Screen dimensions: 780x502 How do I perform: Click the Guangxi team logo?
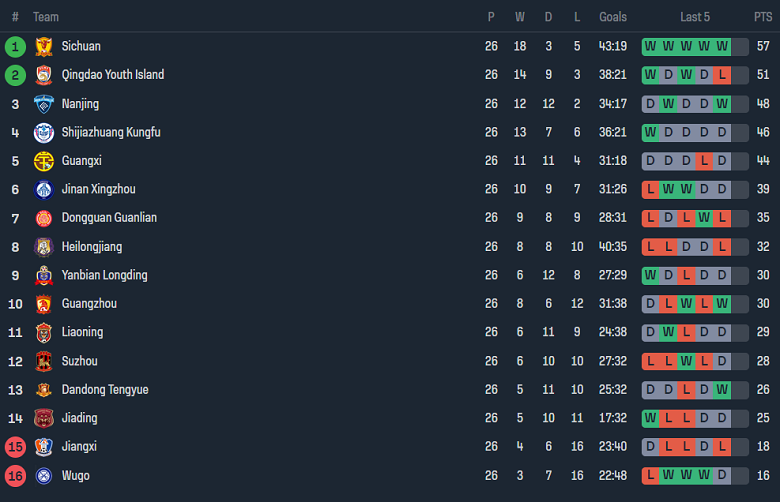tap(43, 161)
